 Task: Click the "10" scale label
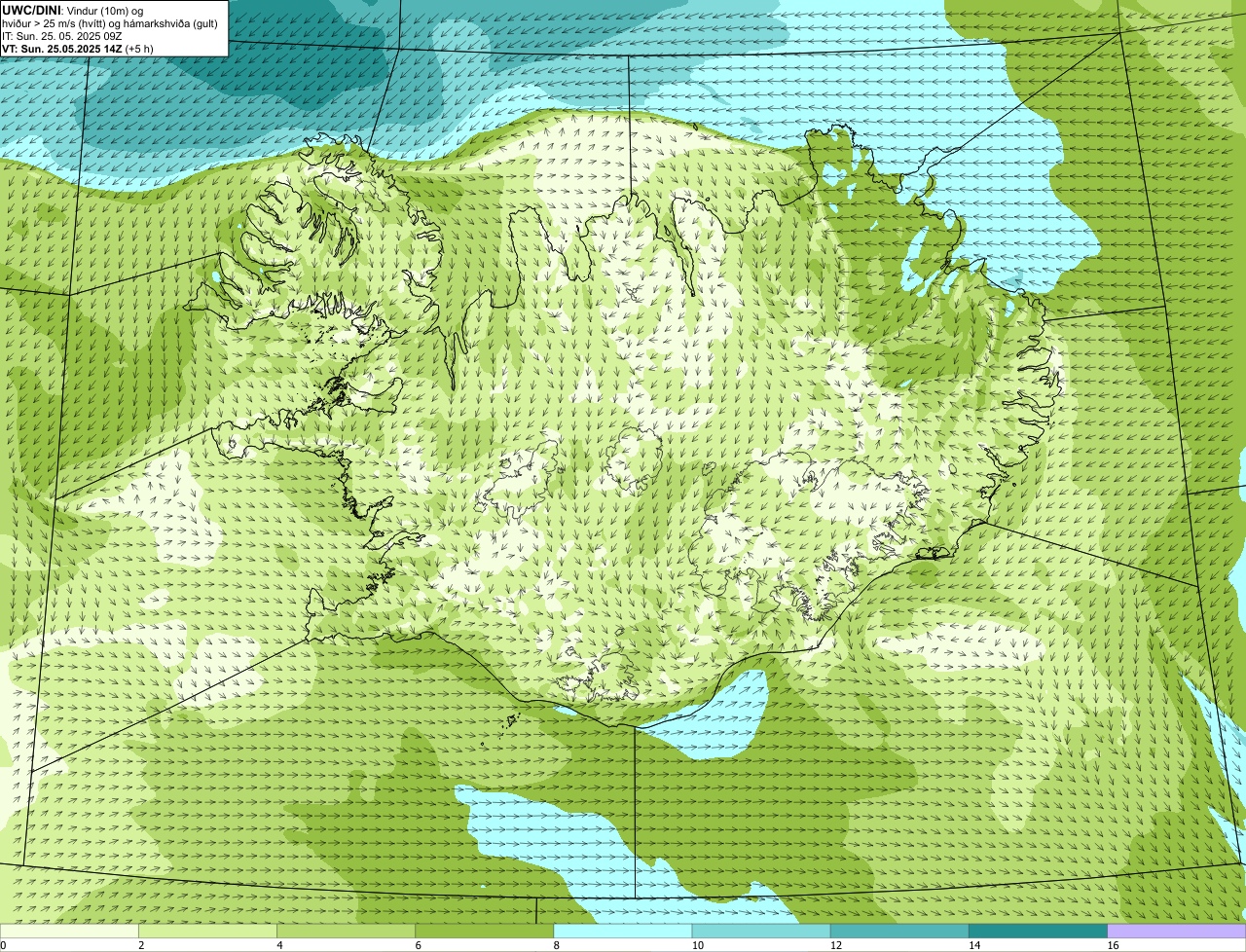coord(698,945)
